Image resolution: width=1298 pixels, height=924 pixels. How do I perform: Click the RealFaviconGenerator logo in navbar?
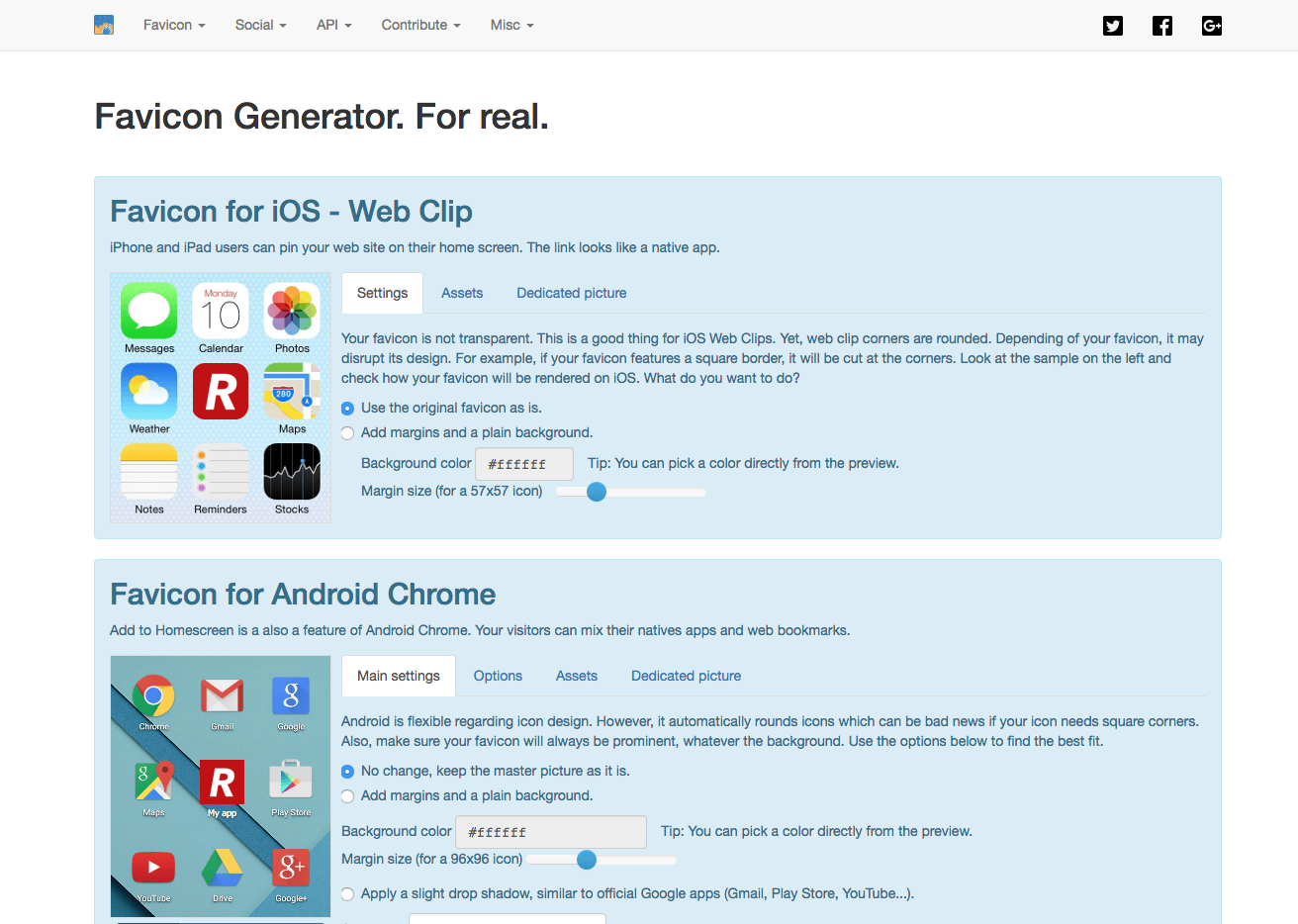[x=104, y=25]
